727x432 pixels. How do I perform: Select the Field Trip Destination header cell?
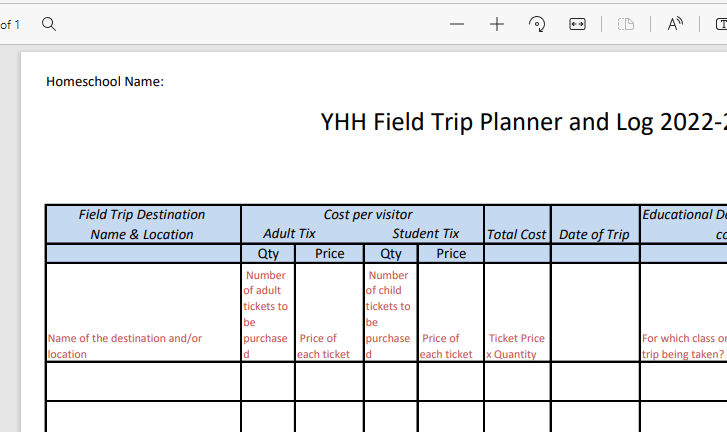[142, 224]
